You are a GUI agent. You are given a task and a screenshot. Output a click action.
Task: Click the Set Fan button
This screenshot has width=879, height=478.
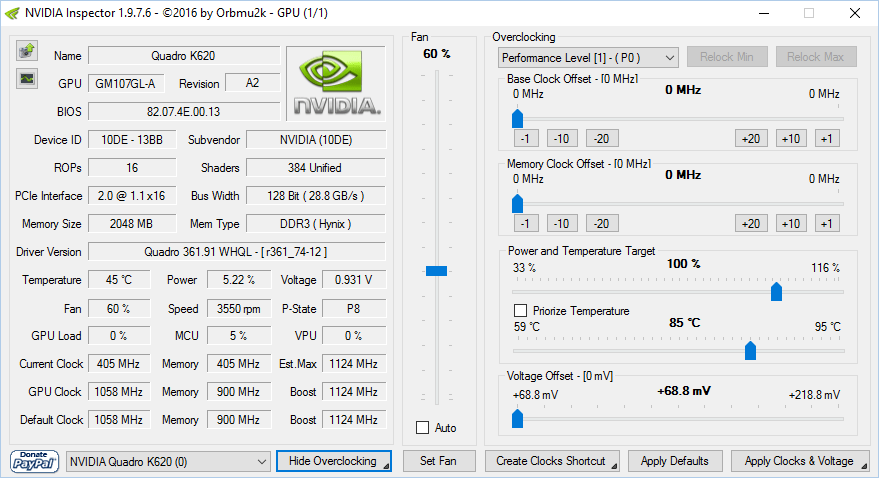pyautogui.click(x=438, y=461)
